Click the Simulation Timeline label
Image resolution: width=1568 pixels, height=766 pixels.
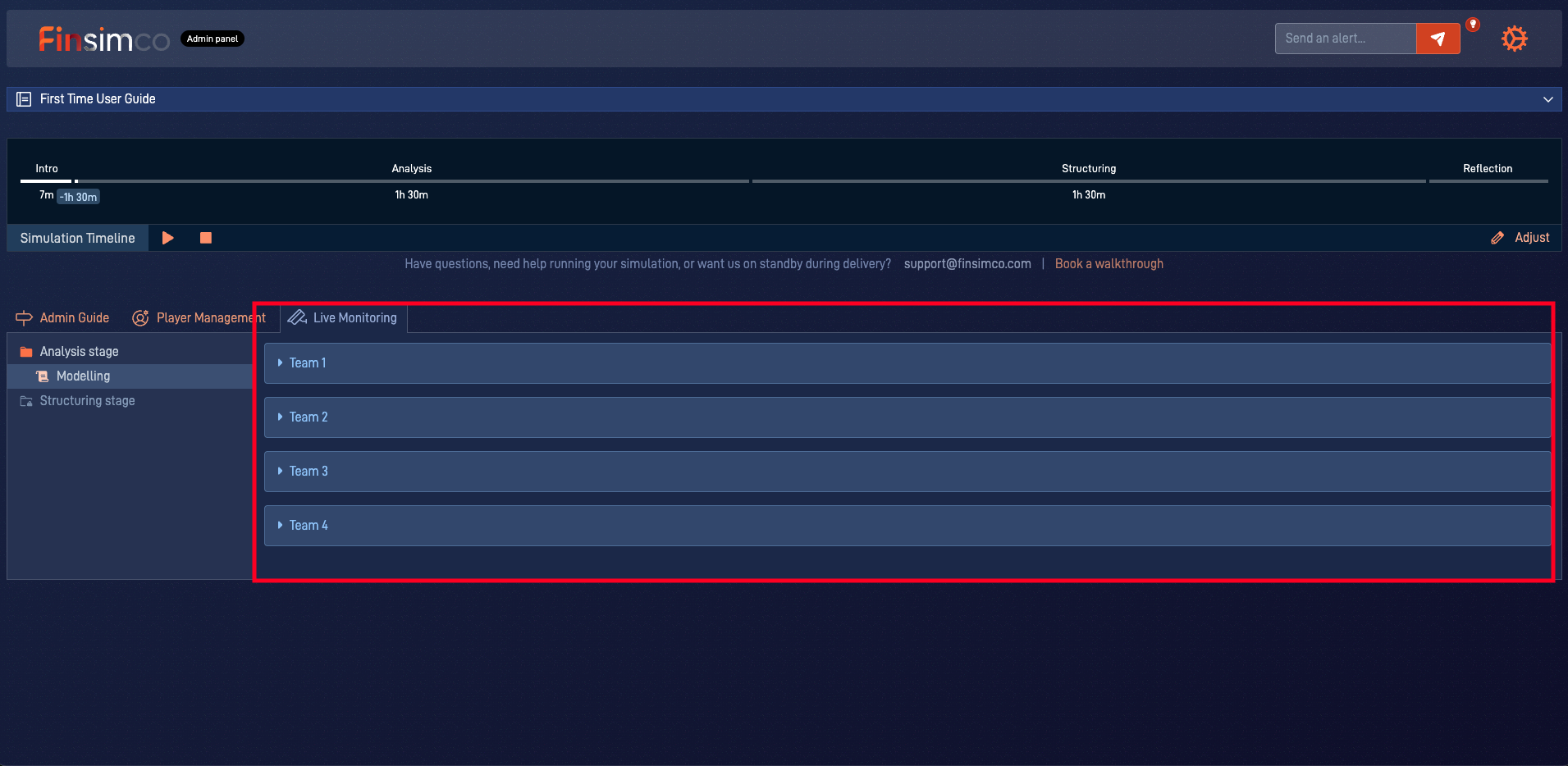tap(78, 238)
